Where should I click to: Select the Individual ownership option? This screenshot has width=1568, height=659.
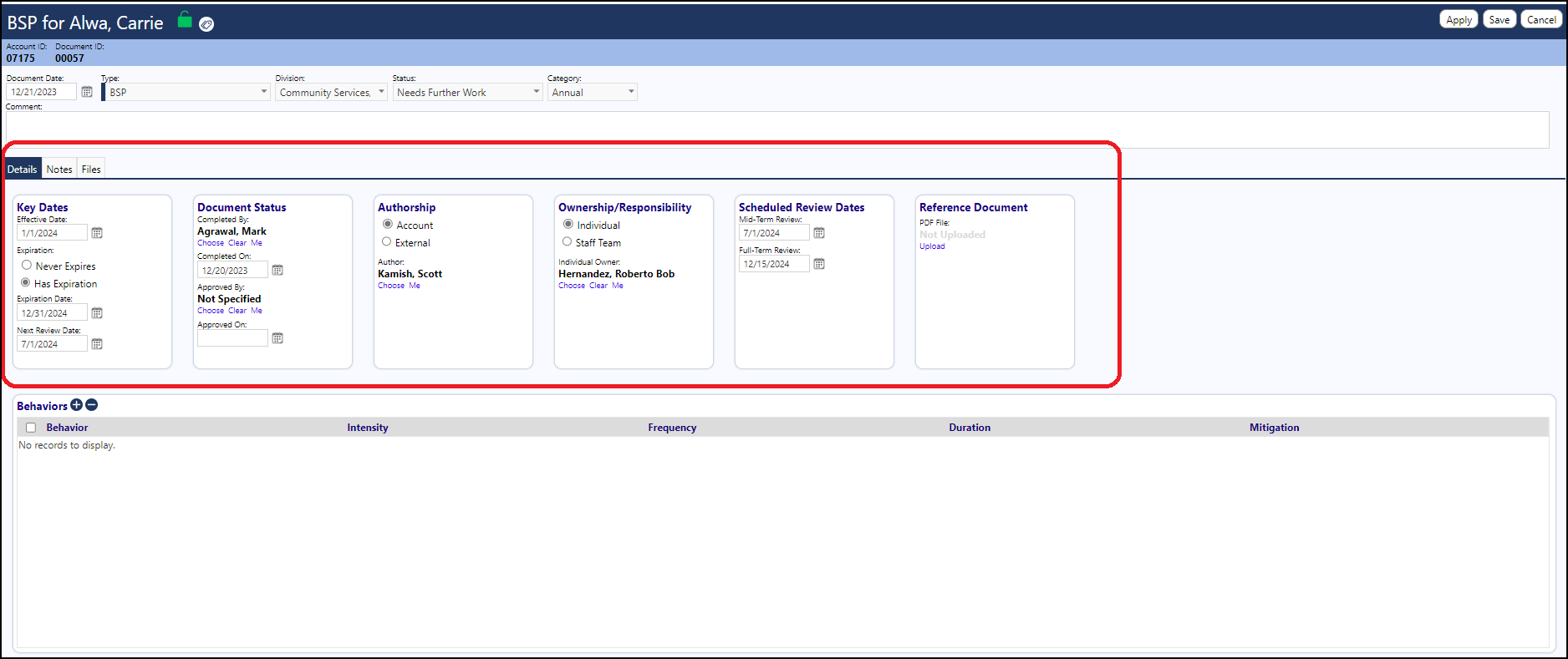(568, 225)
